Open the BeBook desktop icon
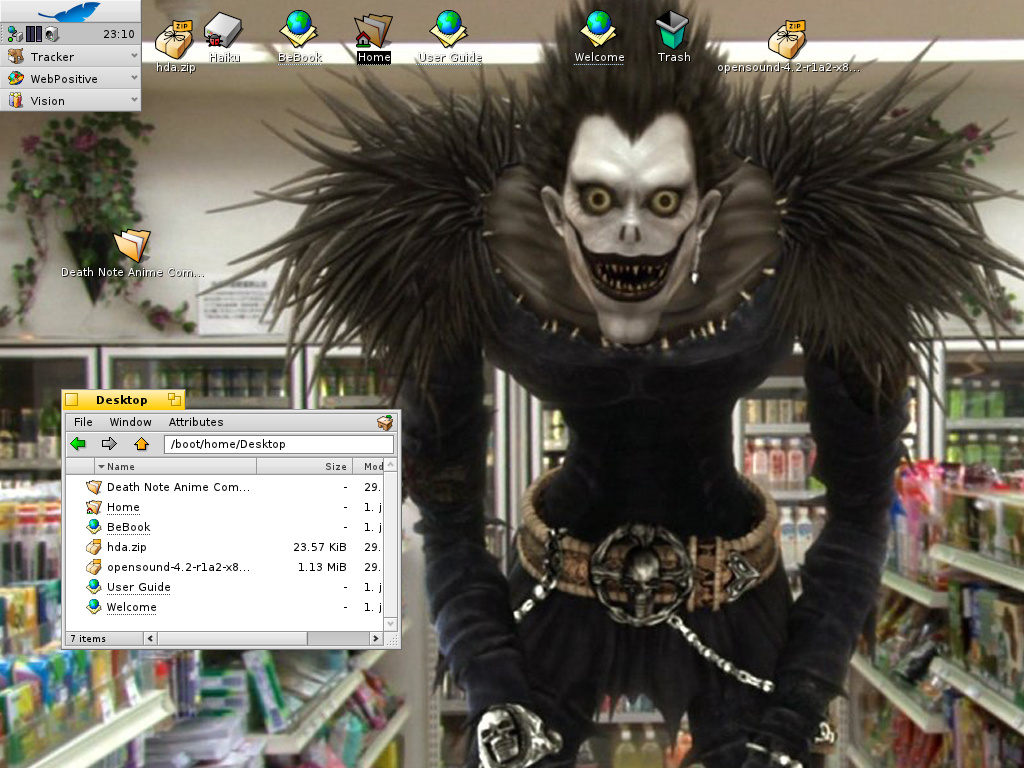 (298, 29)
